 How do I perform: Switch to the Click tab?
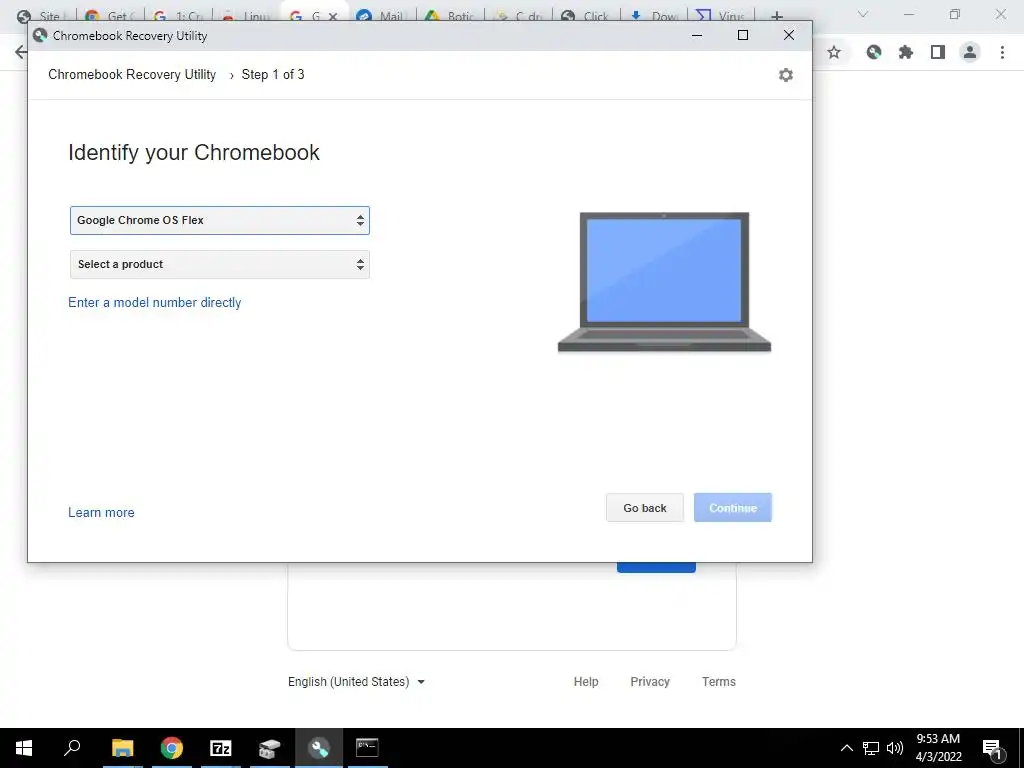pos(586,16)
